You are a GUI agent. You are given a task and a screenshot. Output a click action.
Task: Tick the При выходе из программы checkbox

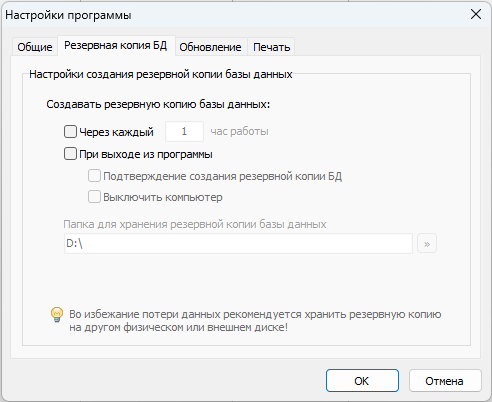pos(70,154)
